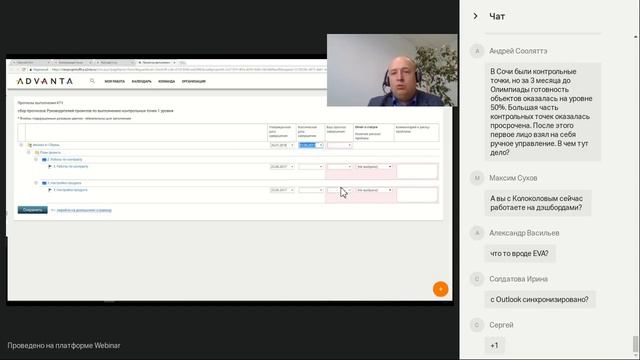Collapse the '1. Работы по контракту' group node
640x360 pixels.
pyautogui.click(x=36, y=160)
